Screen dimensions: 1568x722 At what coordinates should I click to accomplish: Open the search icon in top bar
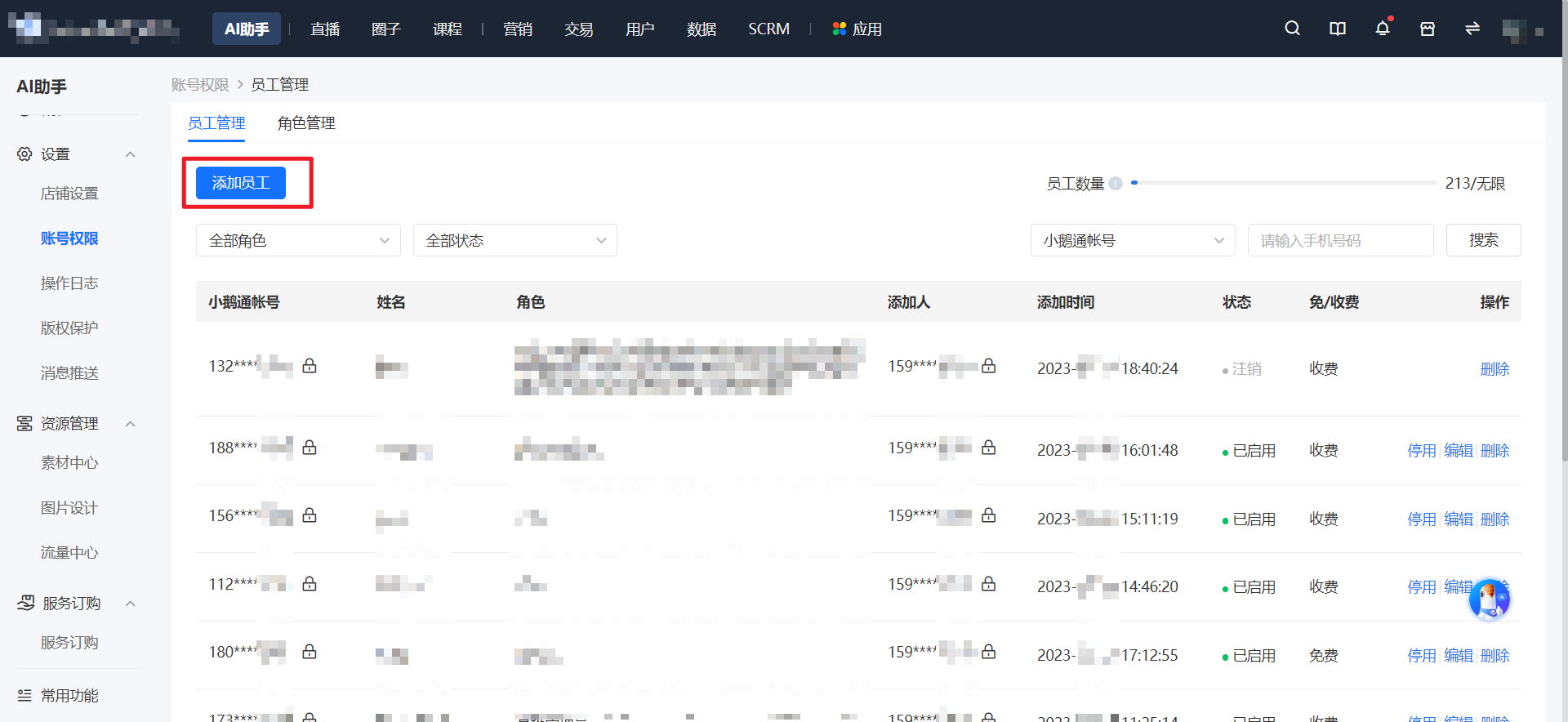1292,29
